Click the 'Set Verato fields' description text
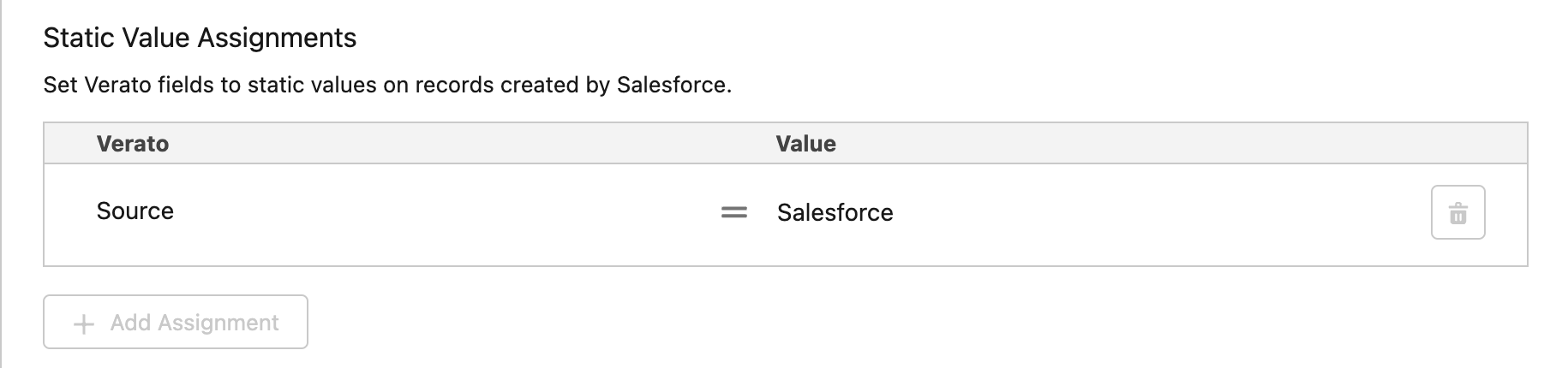This screenshot has width=1568, height=368. click(387, 85)
